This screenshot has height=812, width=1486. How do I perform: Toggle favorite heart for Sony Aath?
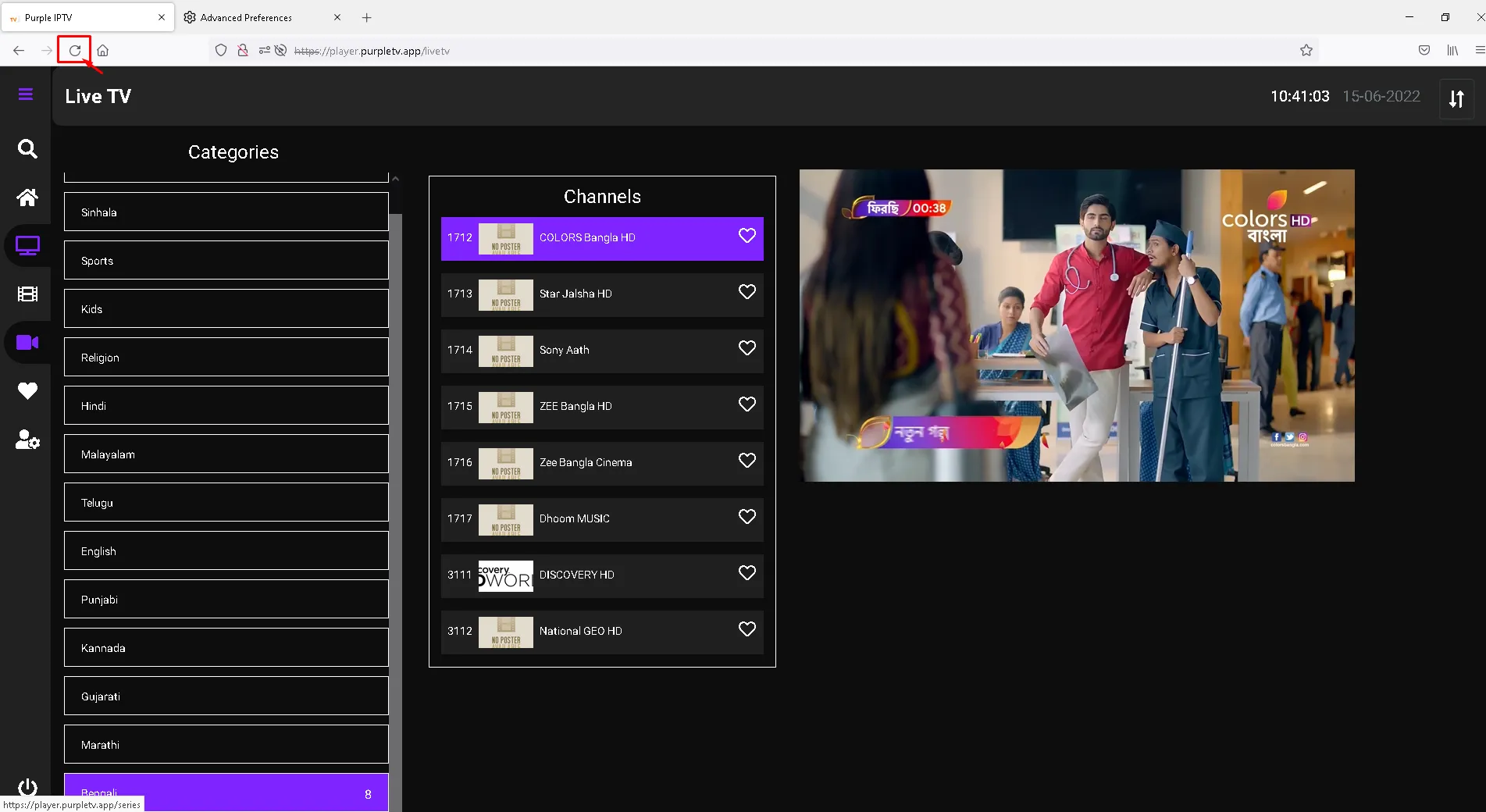[x=747, y=348]
